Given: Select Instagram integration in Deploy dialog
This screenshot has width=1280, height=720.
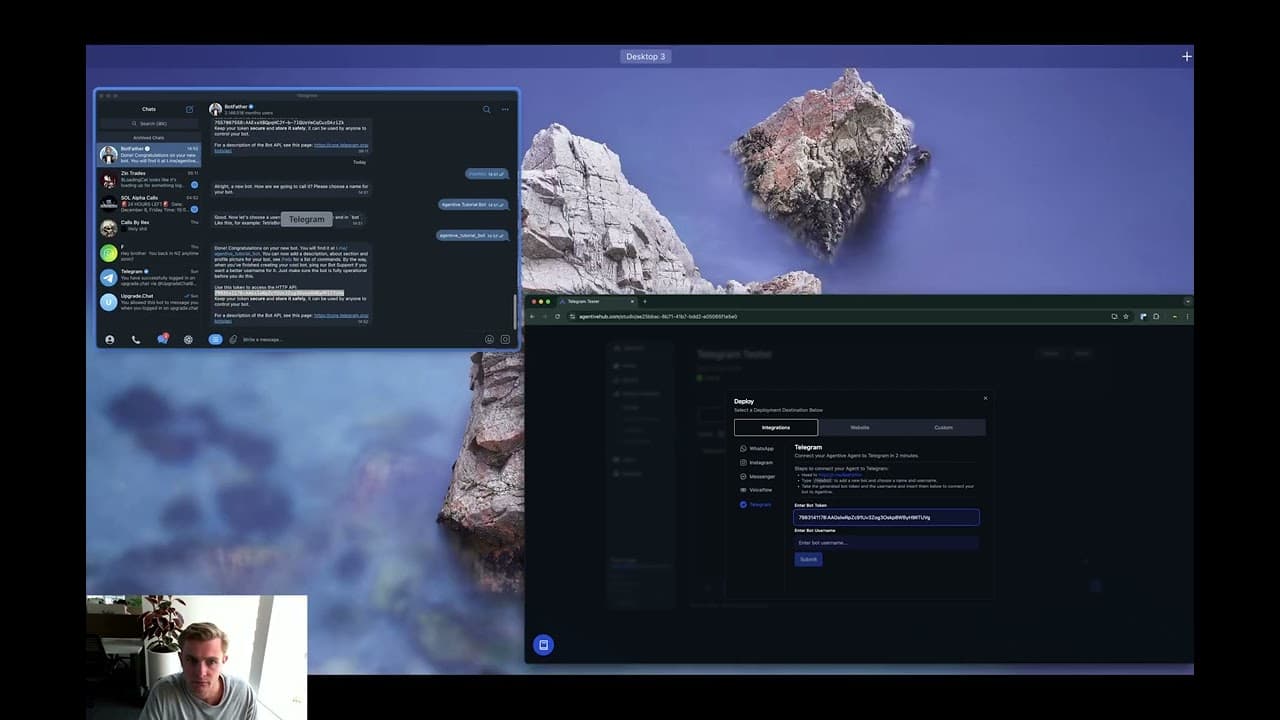Looking at the screenshot, I should 757,463.
